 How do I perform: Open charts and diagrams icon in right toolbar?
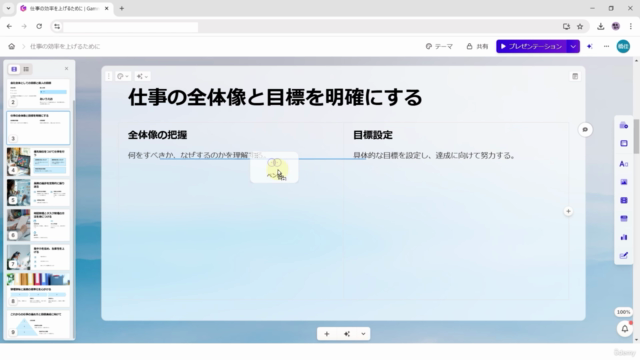623,237
